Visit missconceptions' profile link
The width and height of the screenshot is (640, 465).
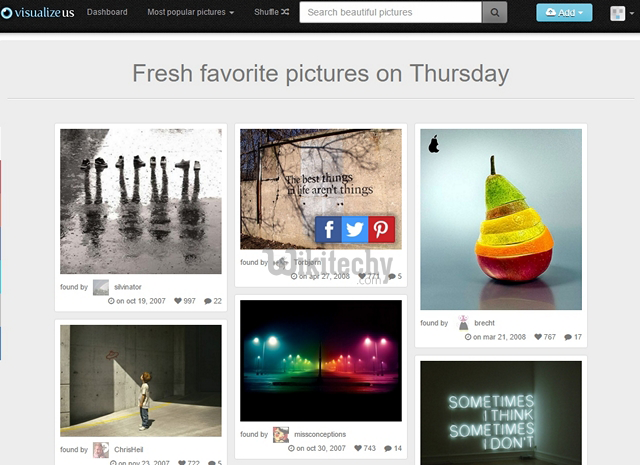coord(320,434)
